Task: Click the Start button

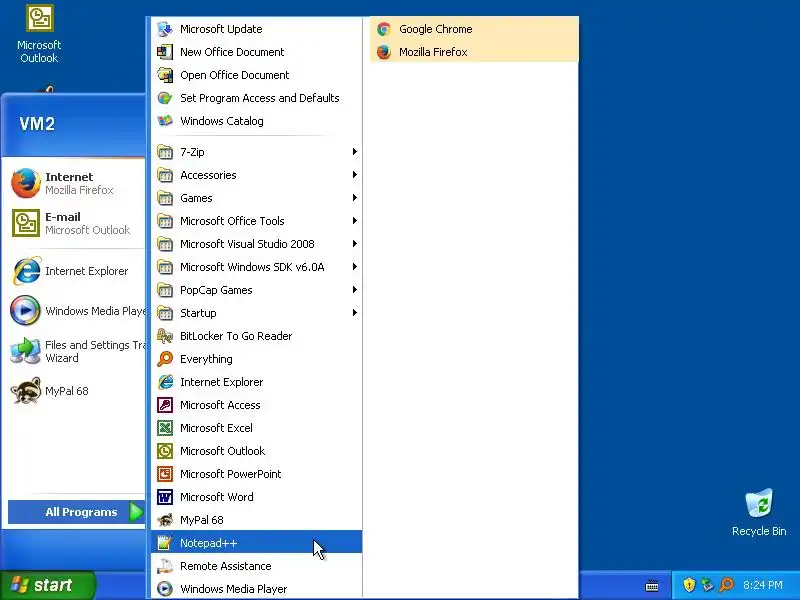Action: [x=48, y=585]
